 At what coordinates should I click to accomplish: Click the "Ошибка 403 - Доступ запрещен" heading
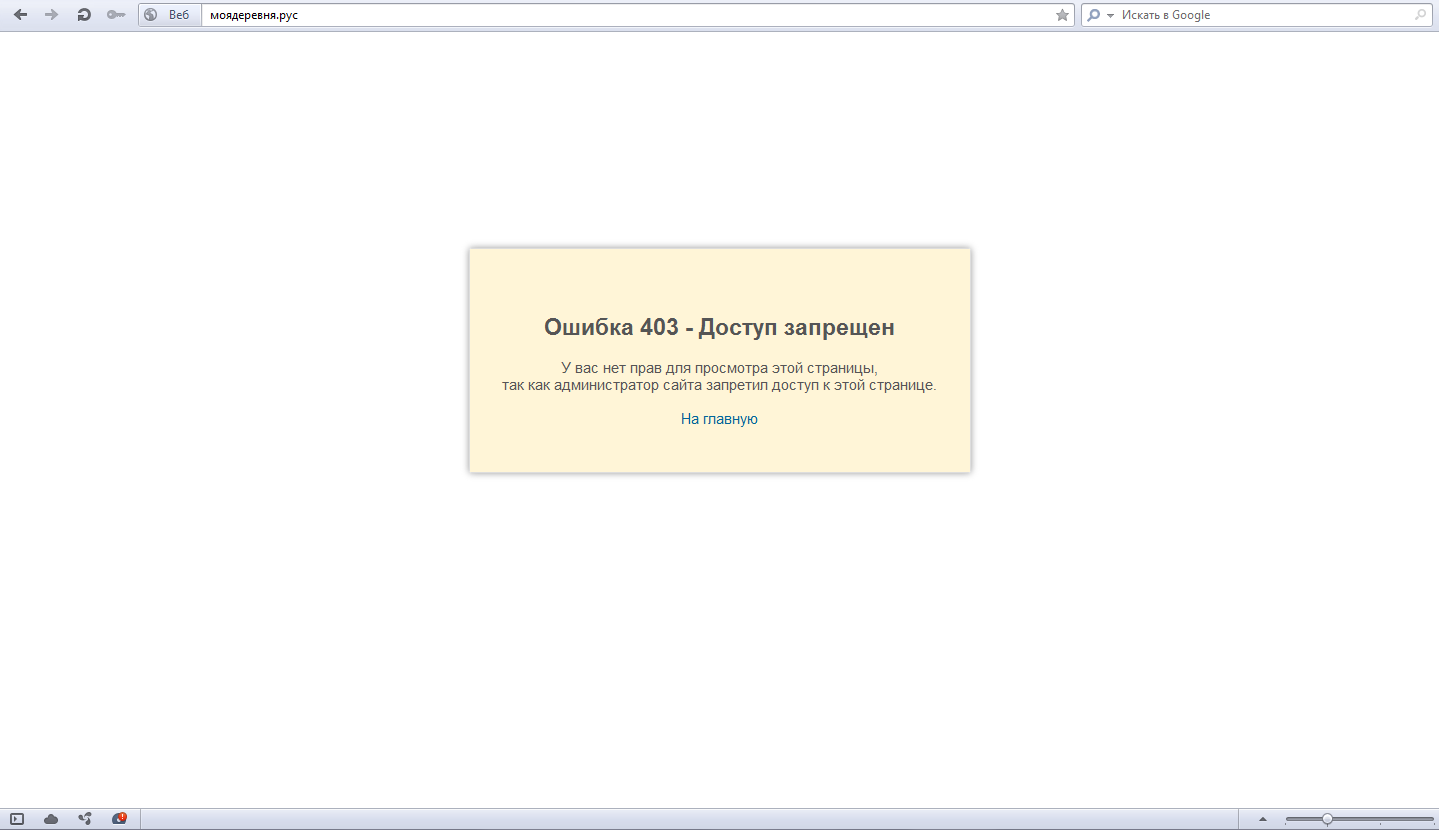point(719,327)
